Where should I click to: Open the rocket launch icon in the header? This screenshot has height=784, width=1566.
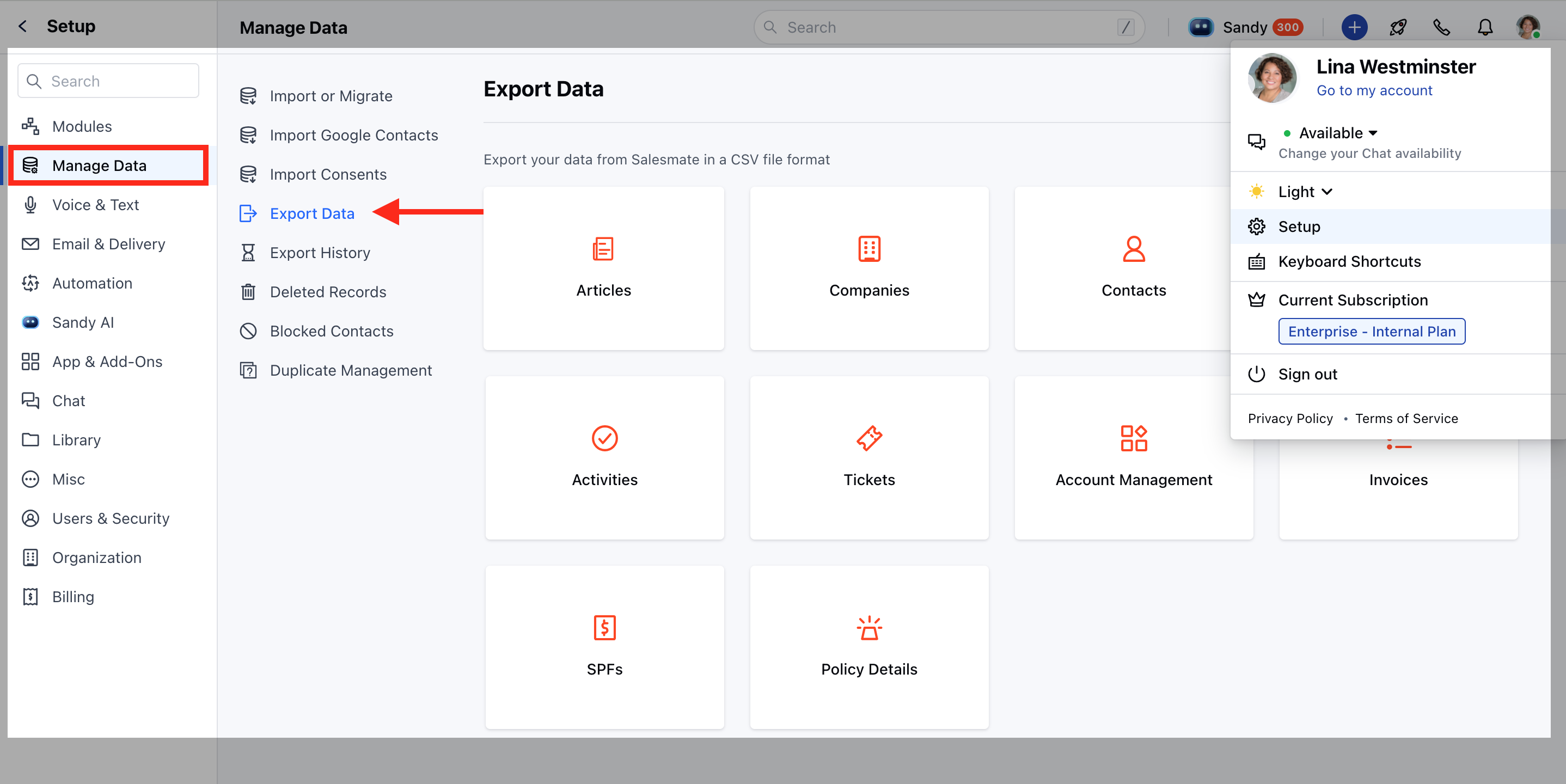[x=1398, y=27]
